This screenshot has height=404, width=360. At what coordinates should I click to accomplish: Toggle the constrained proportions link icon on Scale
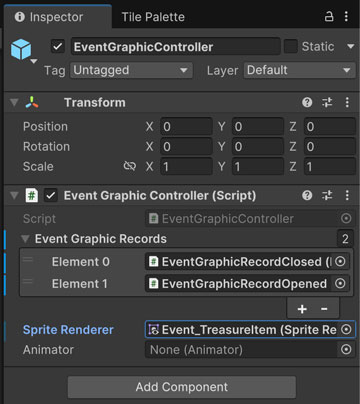130,166
